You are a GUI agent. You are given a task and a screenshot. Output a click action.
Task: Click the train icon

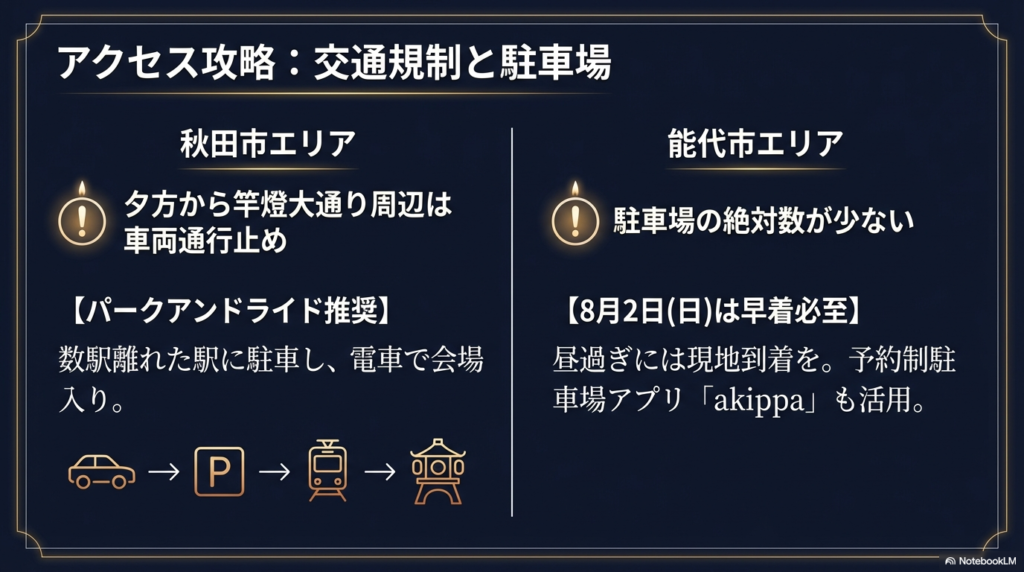(326, 471)
